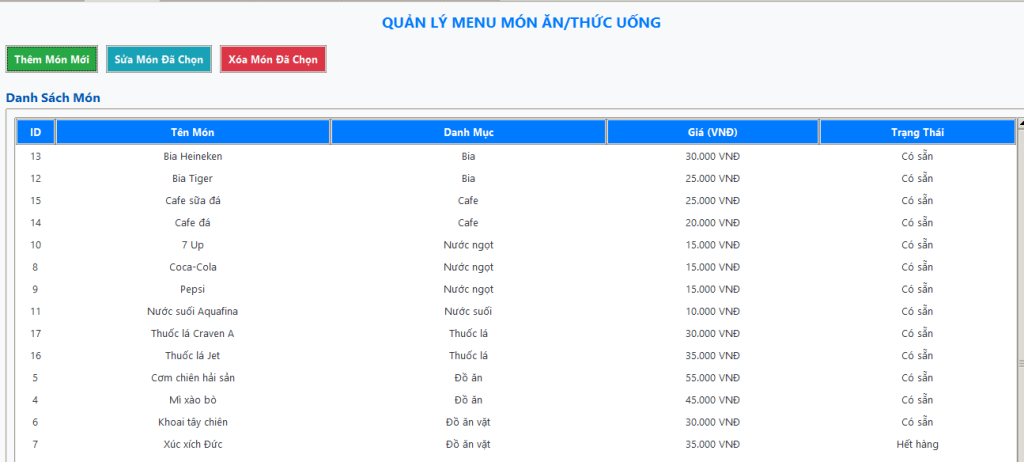Select the Bia Tiger row

pyautogui.click(x=516, y=178)
